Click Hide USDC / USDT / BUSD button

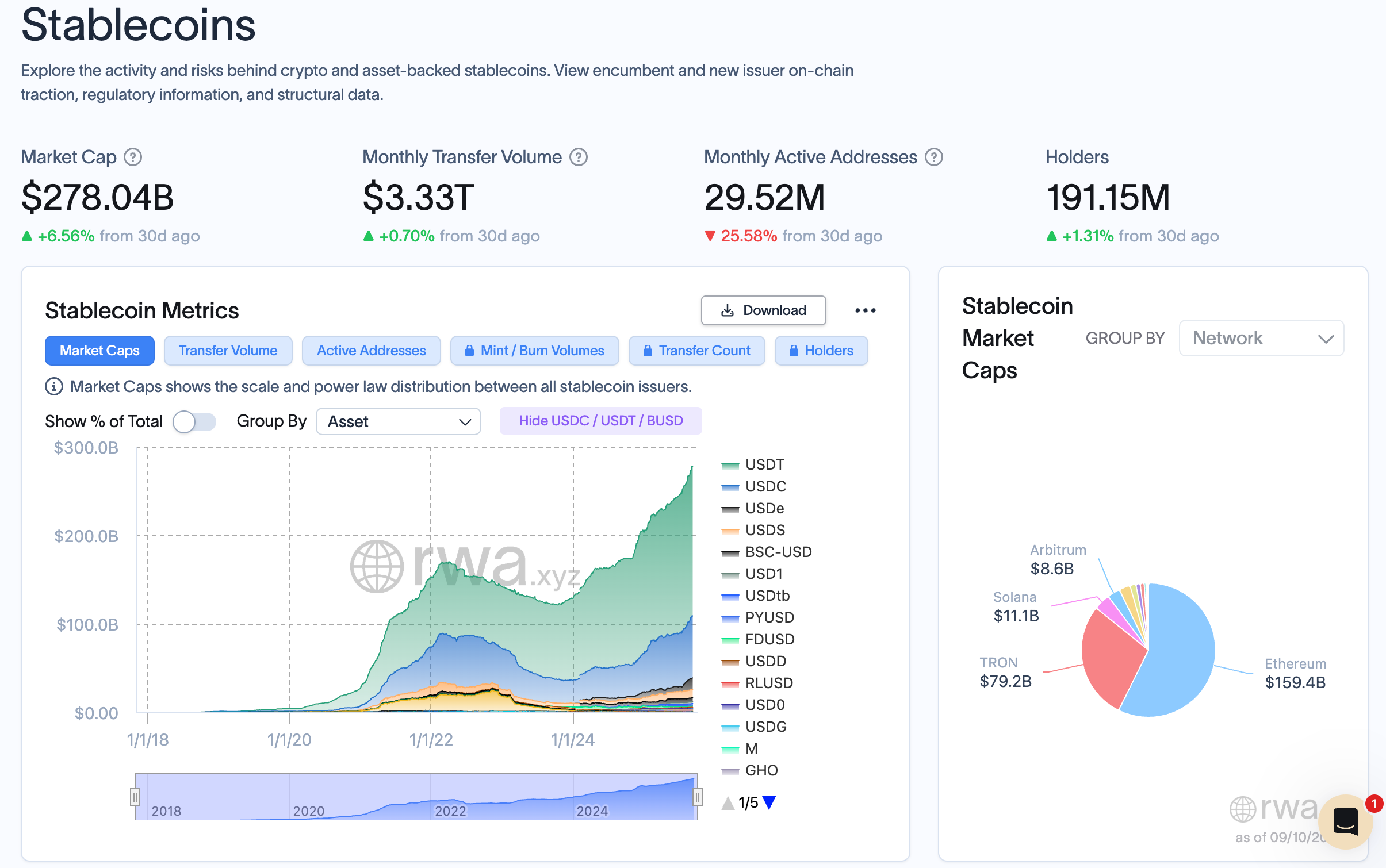[600, 421]
